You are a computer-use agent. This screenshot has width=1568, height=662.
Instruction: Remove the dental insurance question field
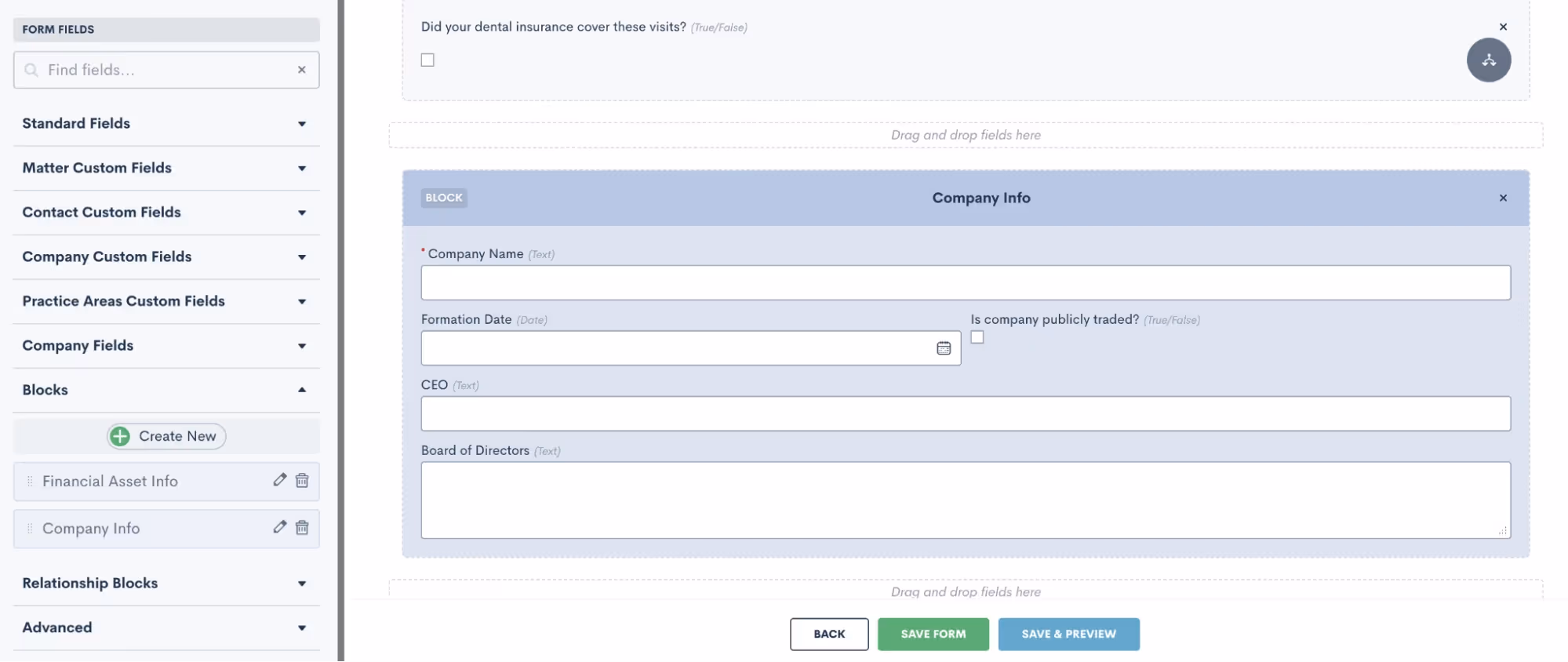tap(1503, 27)
